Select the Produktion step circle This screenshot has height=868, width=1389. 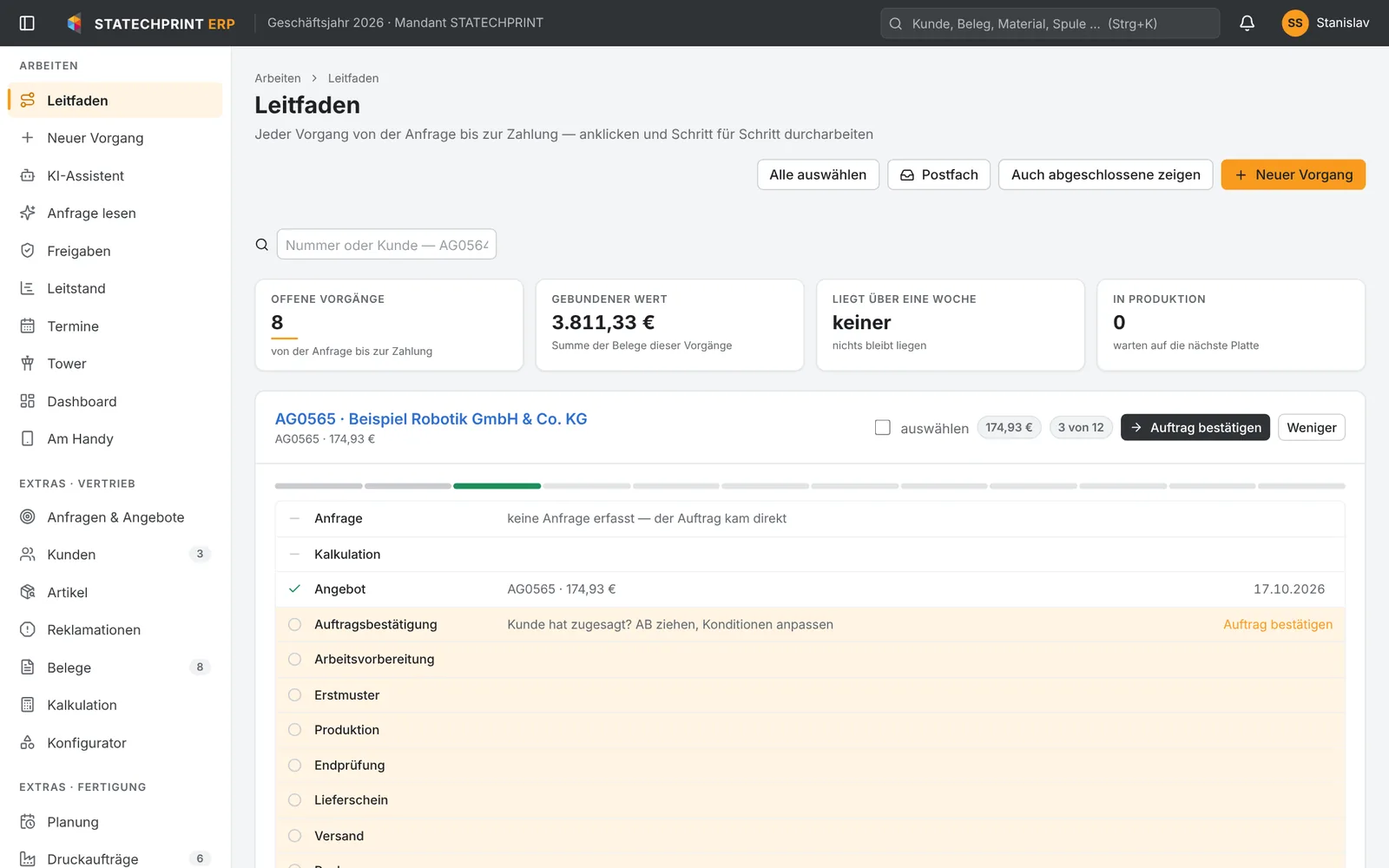tap(295, 730)
